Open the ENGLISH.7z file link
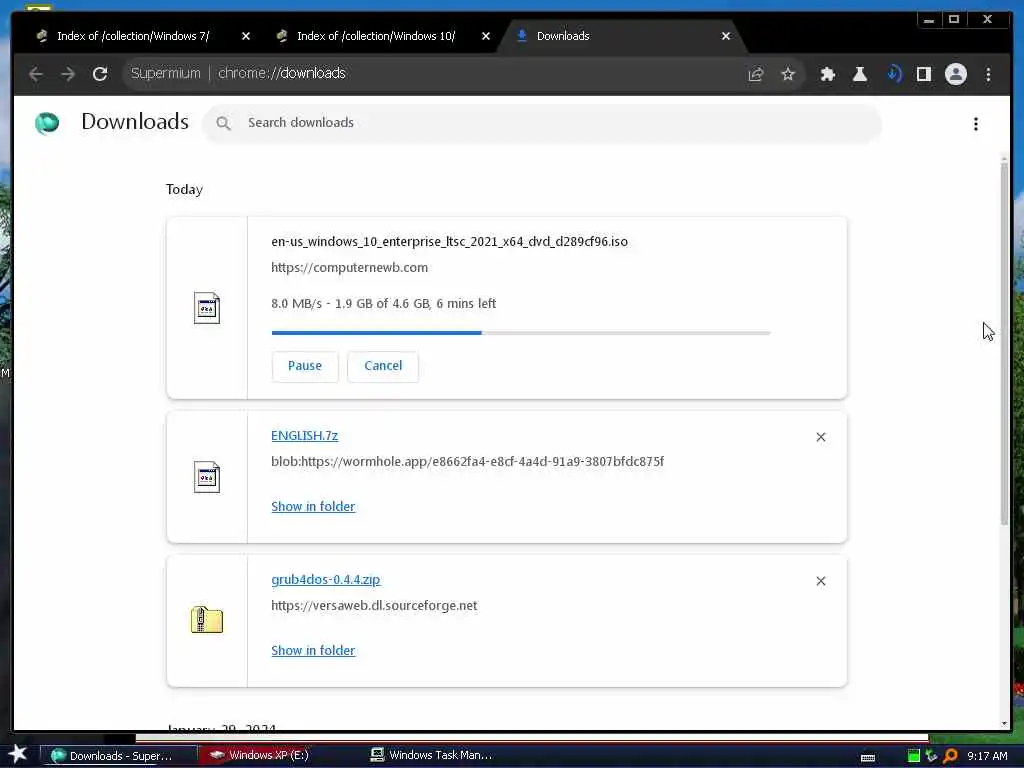 pyautogui.click(x=304, y=436)
